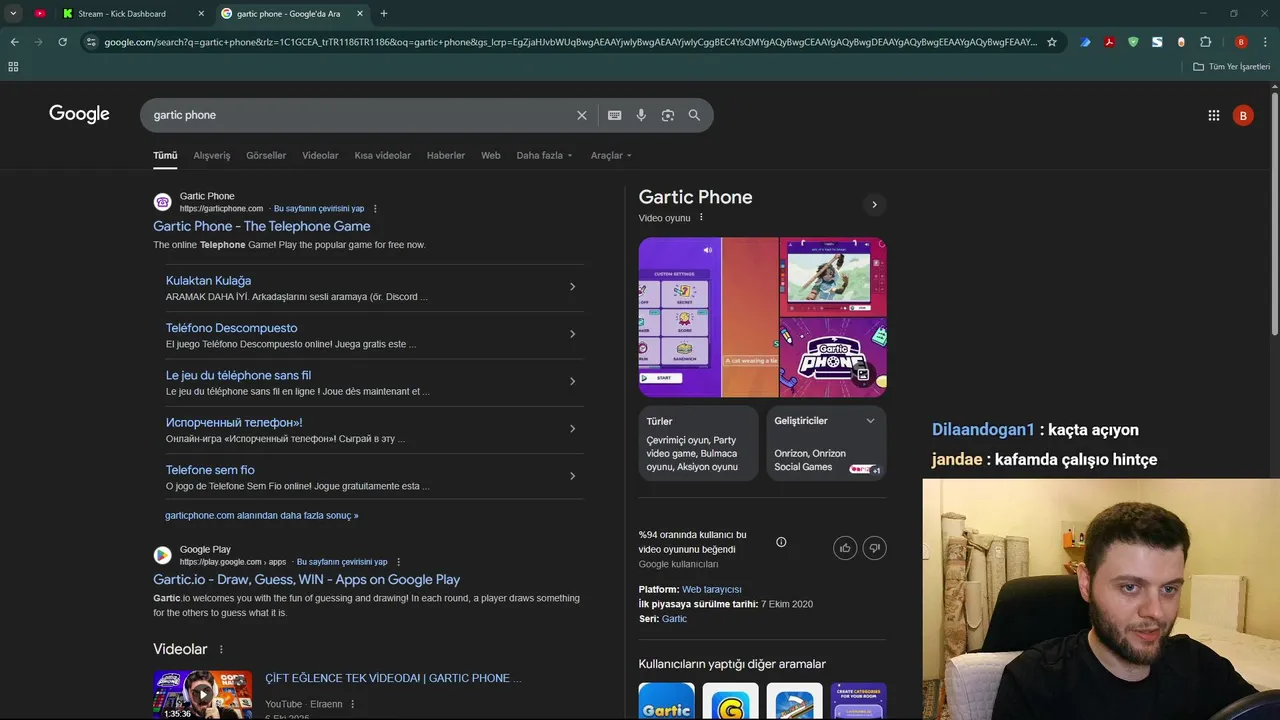Screen dimensions: 1280x720
Task: Like the game with thumbs up
Action: point(846,548)
